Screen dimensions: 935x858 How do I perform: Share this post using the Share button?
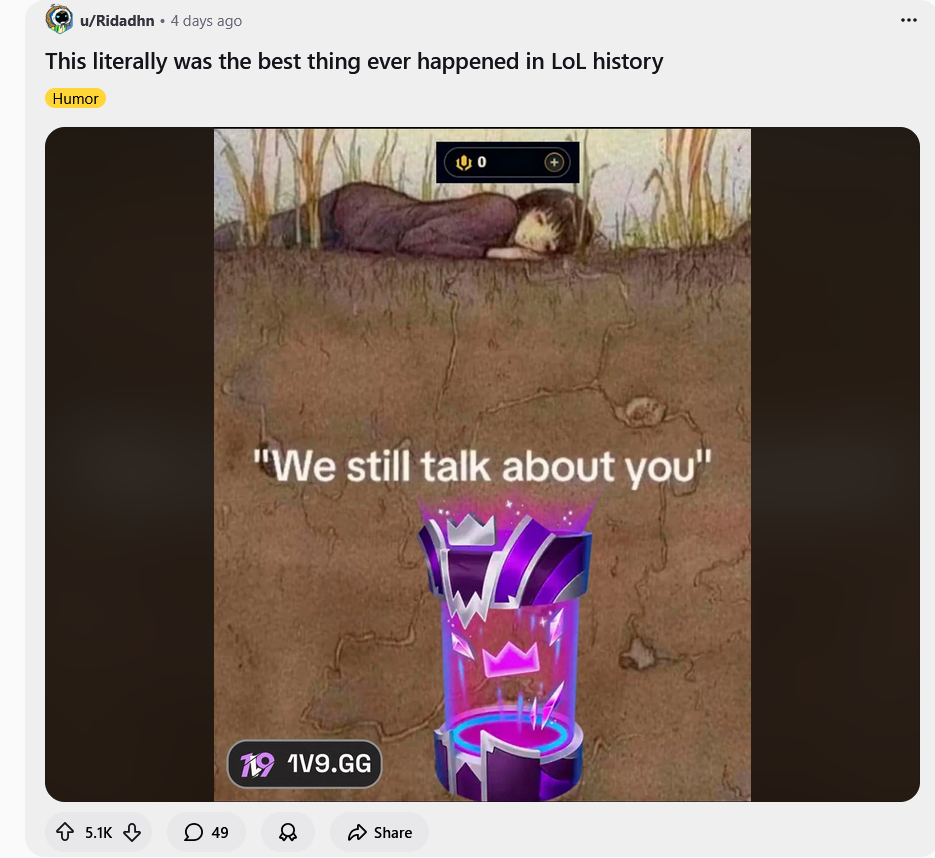(379, 832)
